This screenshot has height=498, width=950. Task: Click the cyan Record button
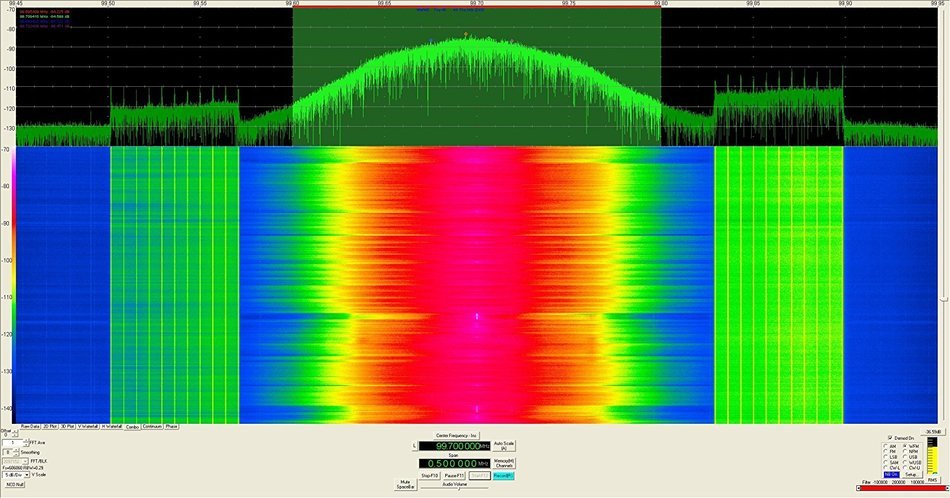click(x=503, y=476)
